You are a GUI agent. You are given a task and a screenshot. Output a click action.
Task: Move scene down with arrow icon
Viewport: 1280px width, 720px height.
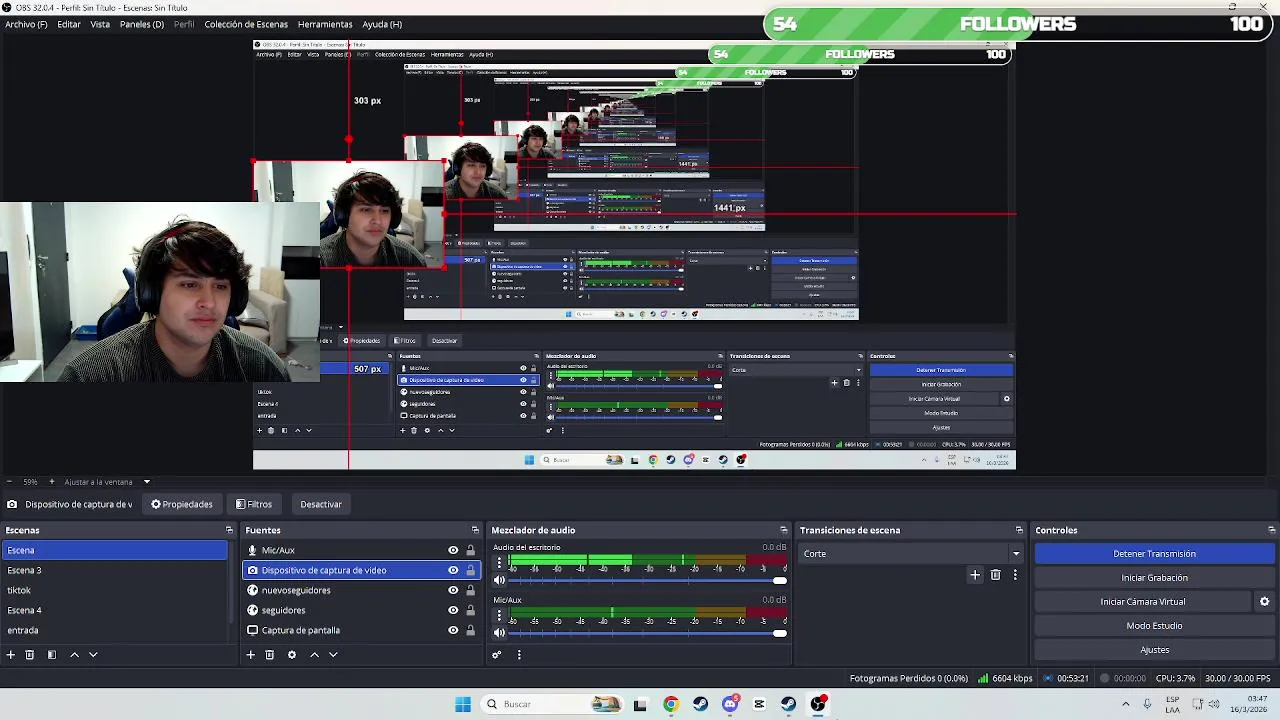pos(93,654)
